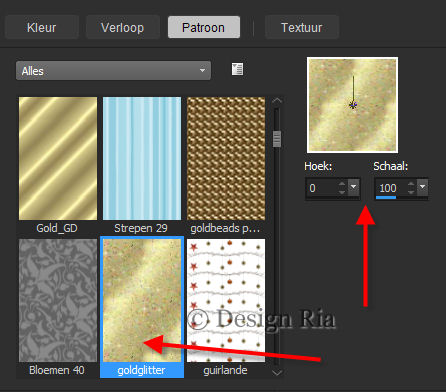Click the pattern list scrollbar handle
This screenshot has height=392, width=446.
pos(277,139)
